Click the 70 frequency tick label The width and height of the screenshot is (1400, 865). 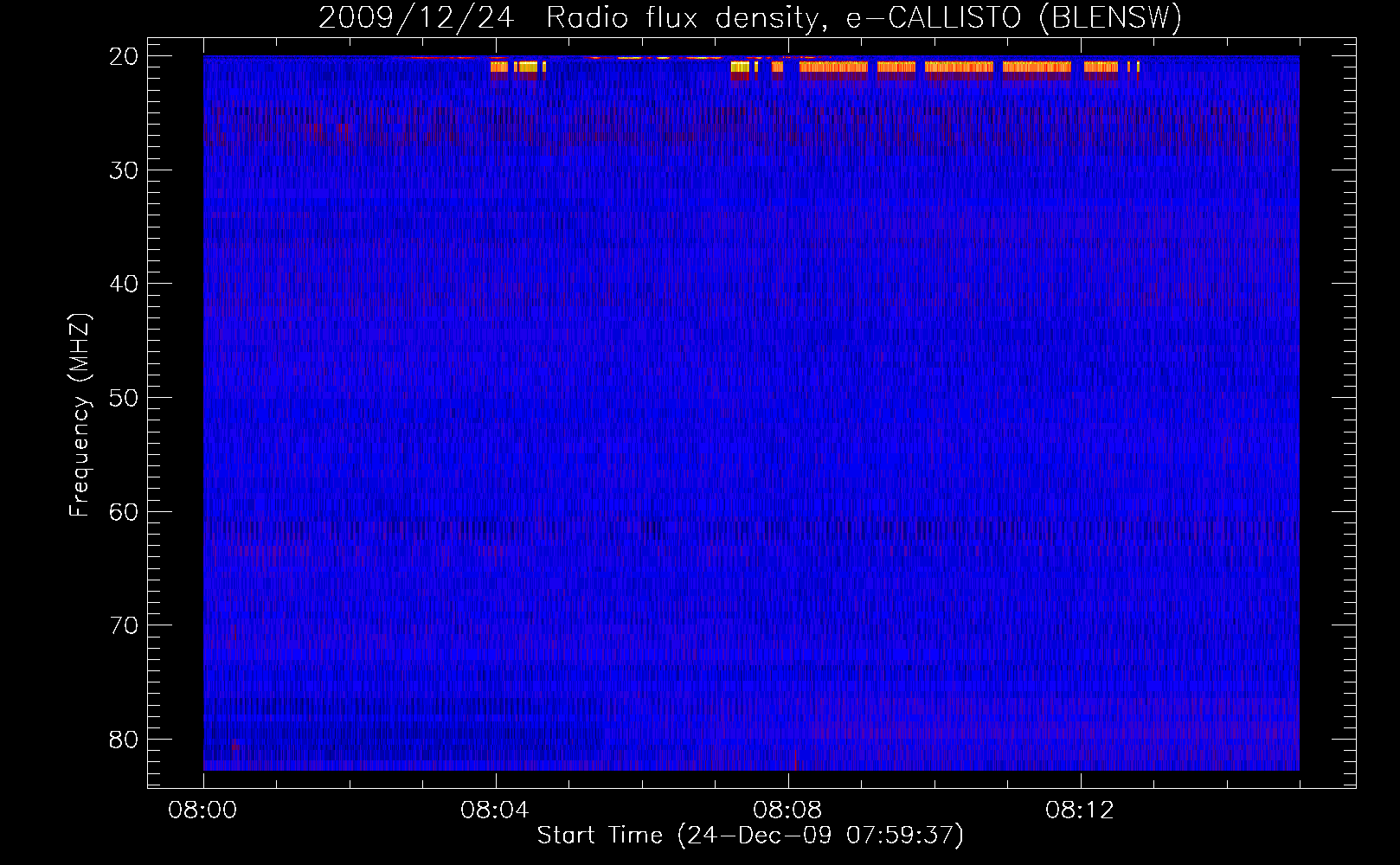coord(124,625)
